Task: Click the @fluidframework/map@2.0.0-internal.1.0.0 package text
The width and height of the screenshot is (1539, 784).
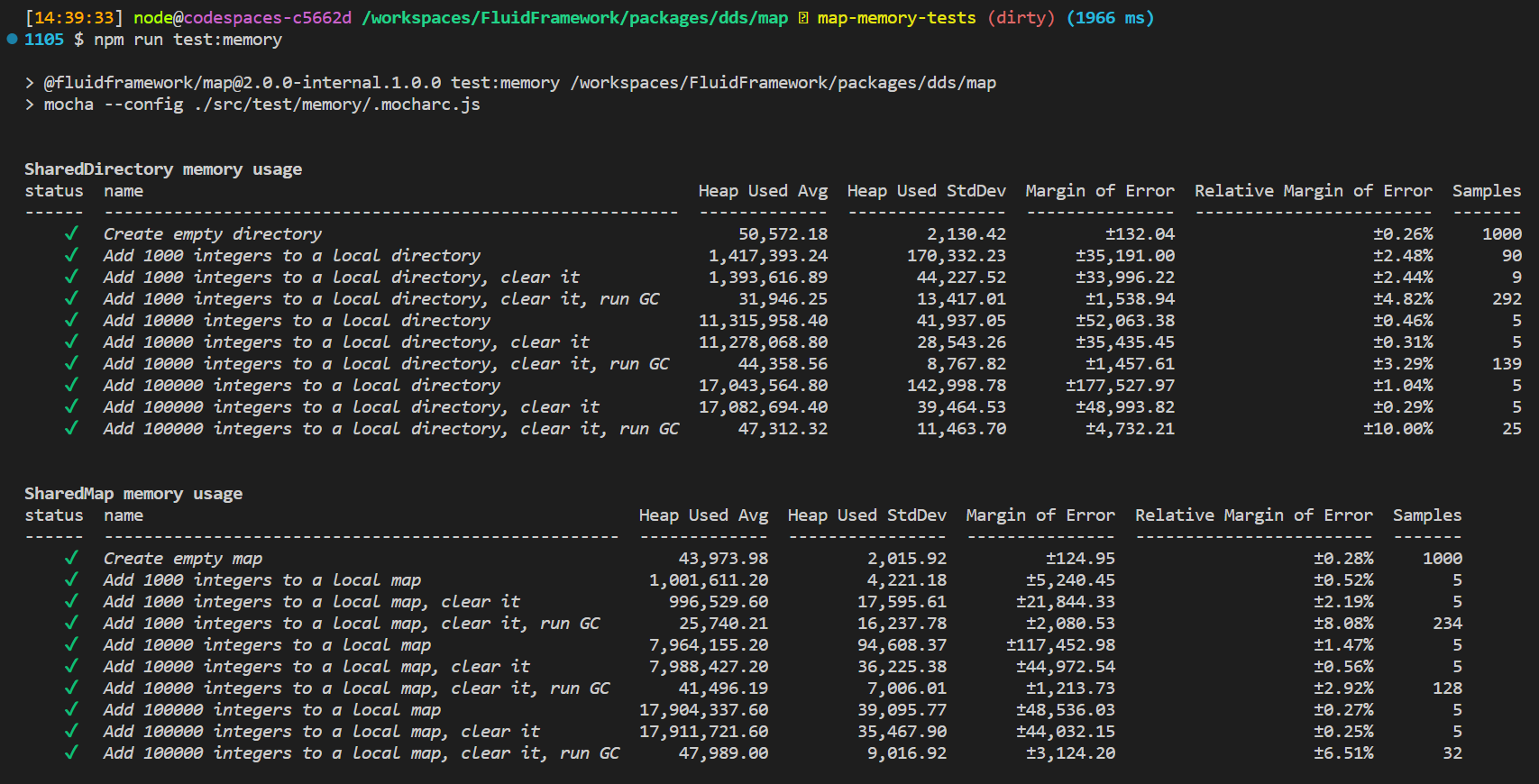Action: coord(243,83)
